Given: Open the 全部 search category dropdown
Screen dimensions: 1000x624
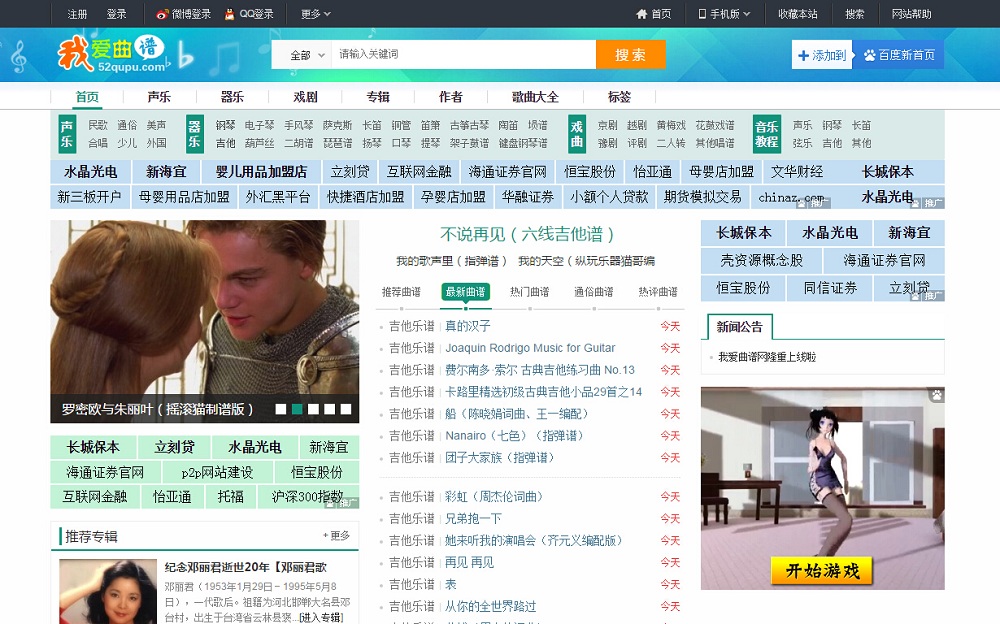Looking at the screenshot, I should (x=307, y=55).
